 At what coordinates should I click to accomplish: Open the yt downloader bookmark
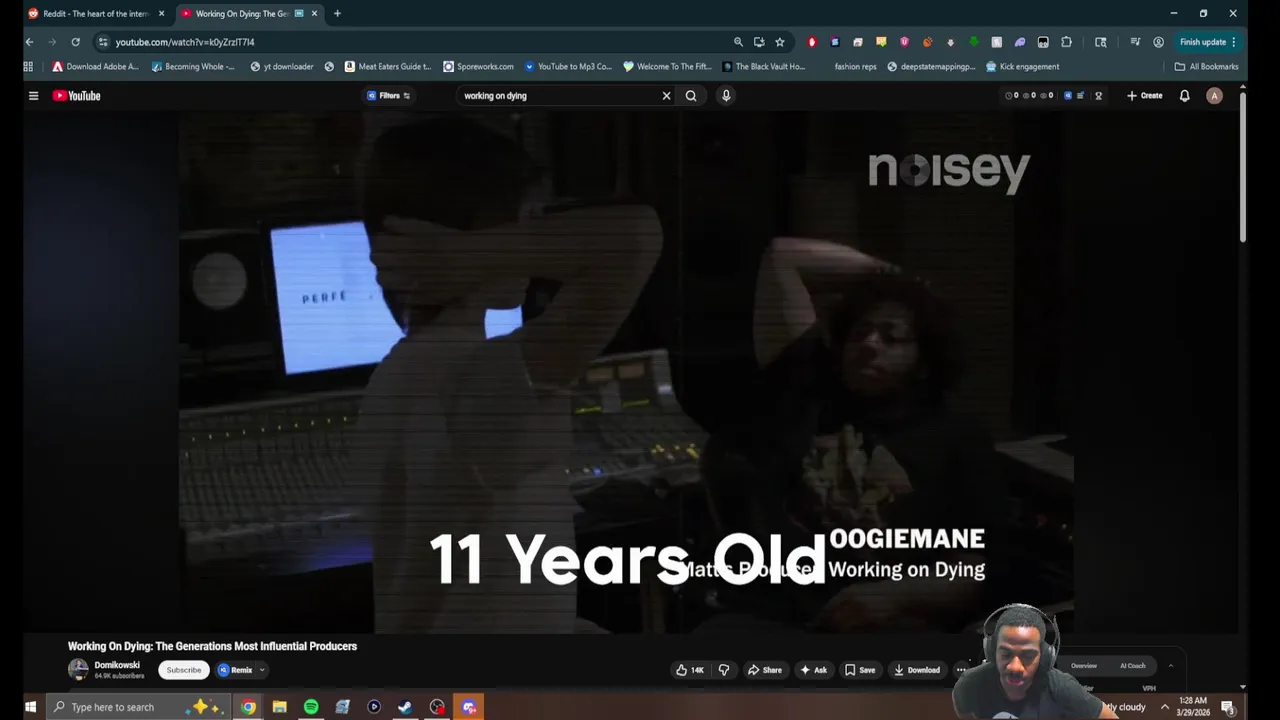click(281, 67)
